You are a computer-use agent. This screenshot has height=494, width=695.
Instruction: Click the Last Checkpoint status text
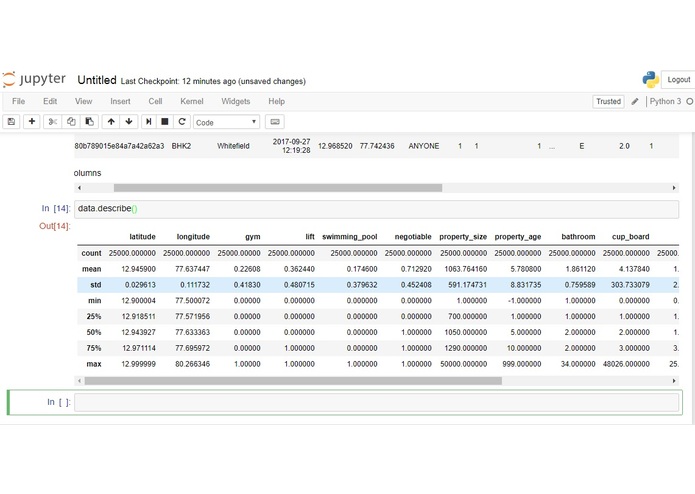coord(213,82)
